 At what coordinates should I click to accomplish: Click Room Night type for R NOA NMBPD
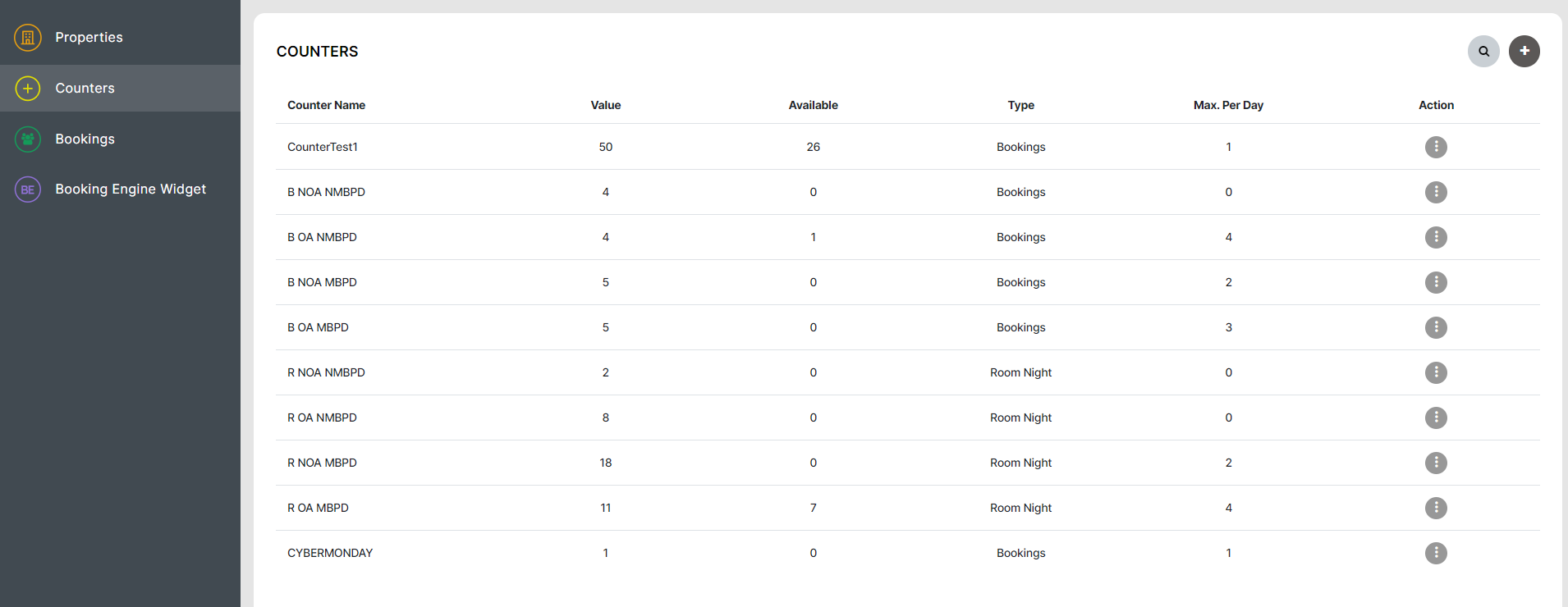pos(1020,372)
